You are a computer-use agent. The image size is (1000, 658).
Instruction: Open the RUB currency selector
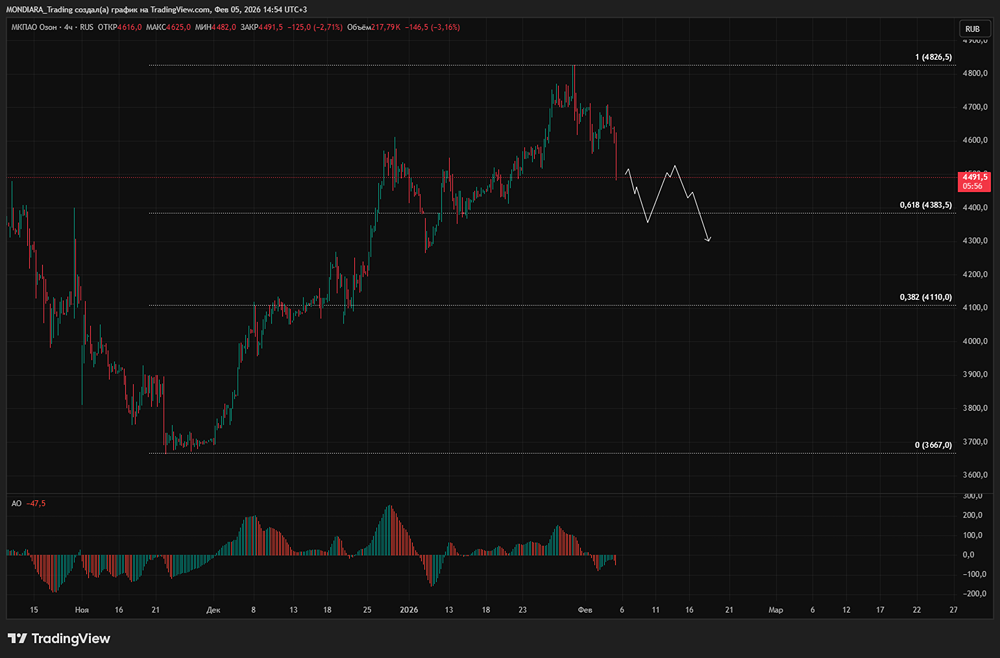(971, 28)
